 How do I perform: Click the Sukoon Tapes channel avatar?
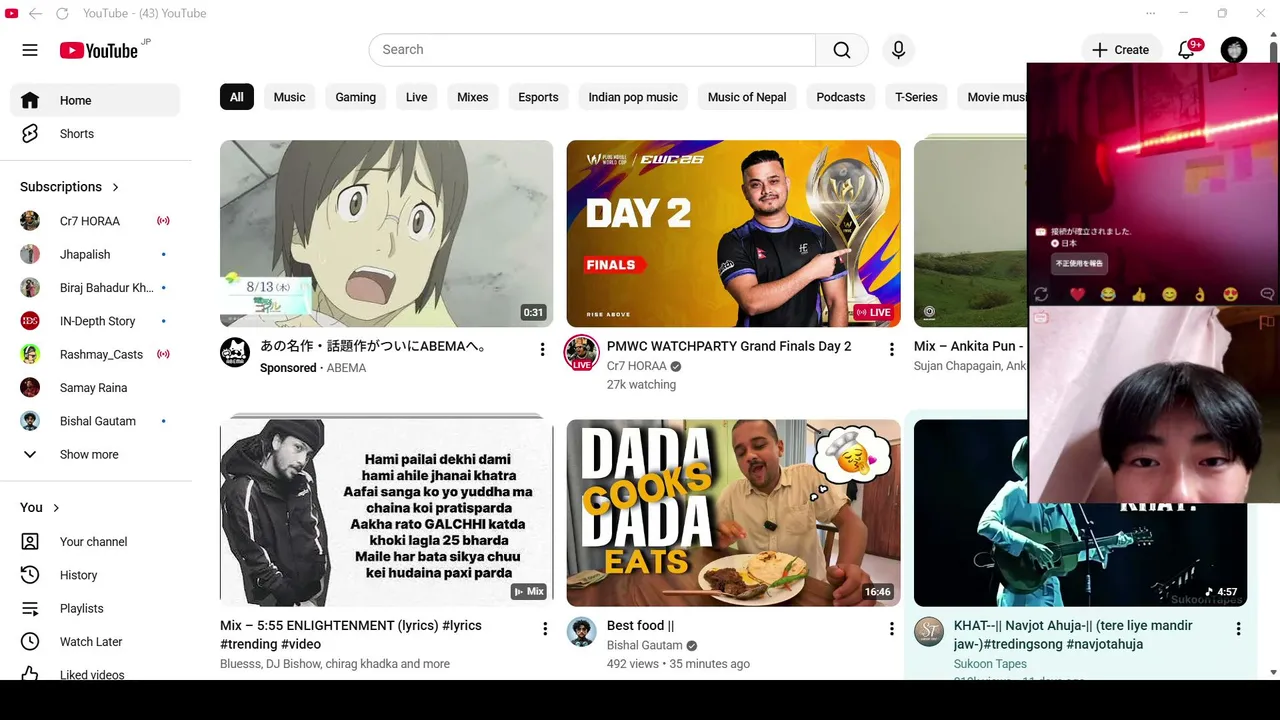pyautogui.click(x=929, y=631)
